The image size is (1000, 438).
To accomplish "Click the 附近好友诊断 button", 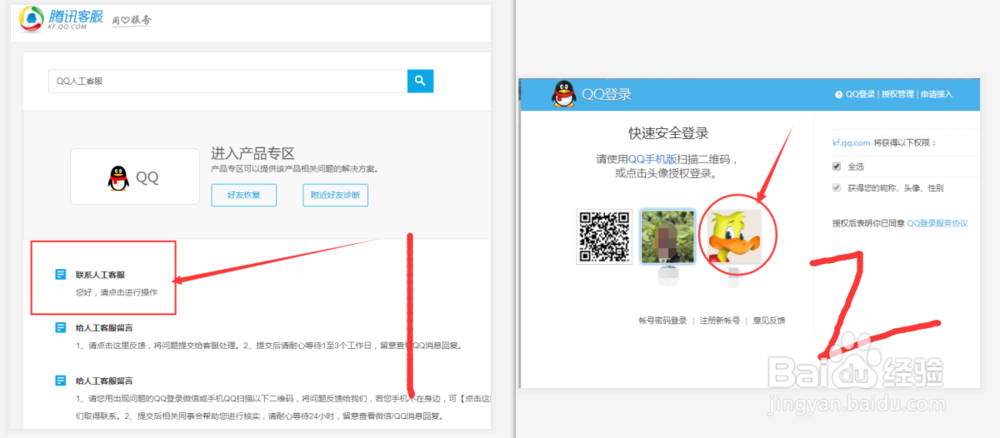I will [335, 195].
